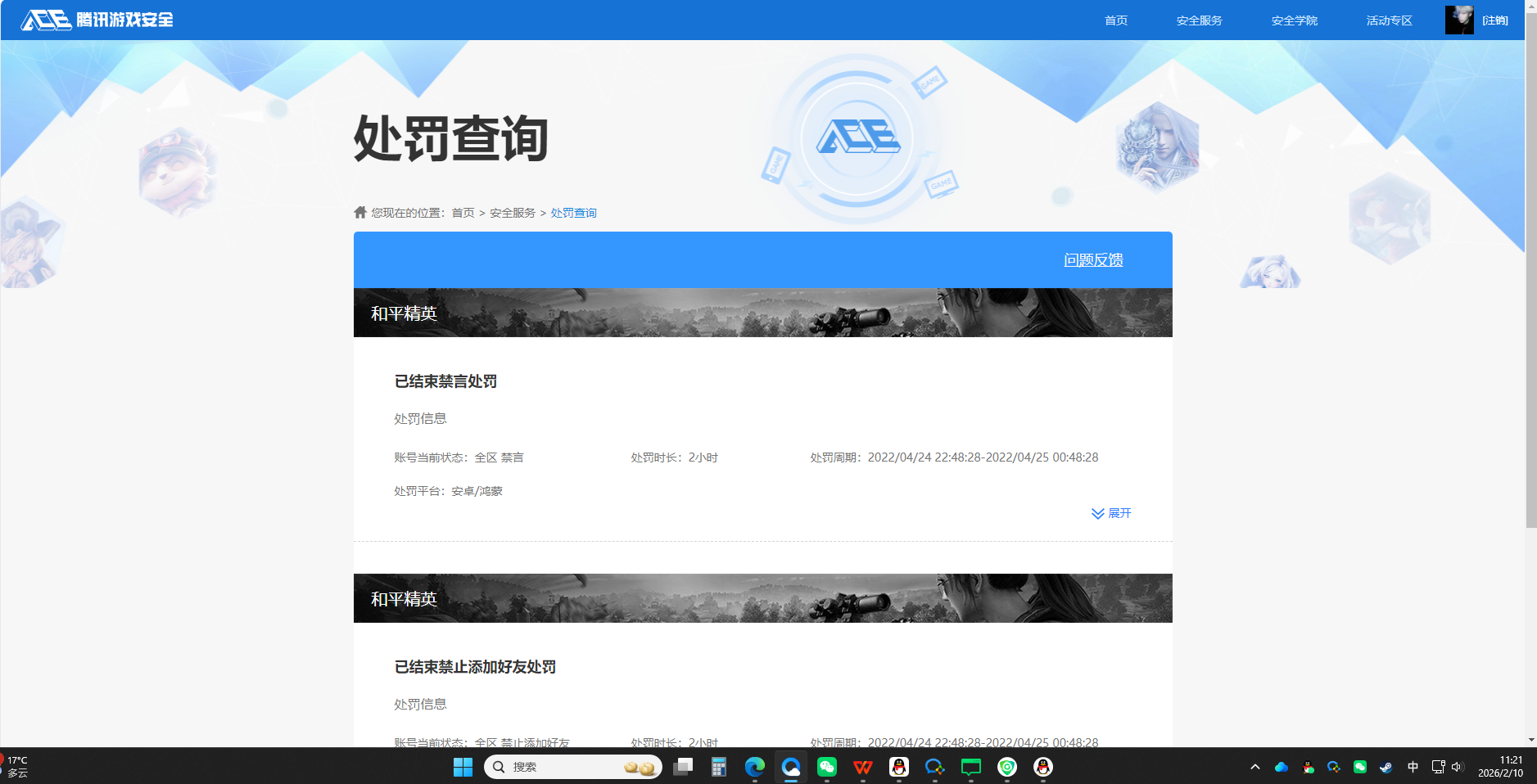Open QQ from the taskbar
Viewport: 1537px width, 784px height.
pos(898,767)
